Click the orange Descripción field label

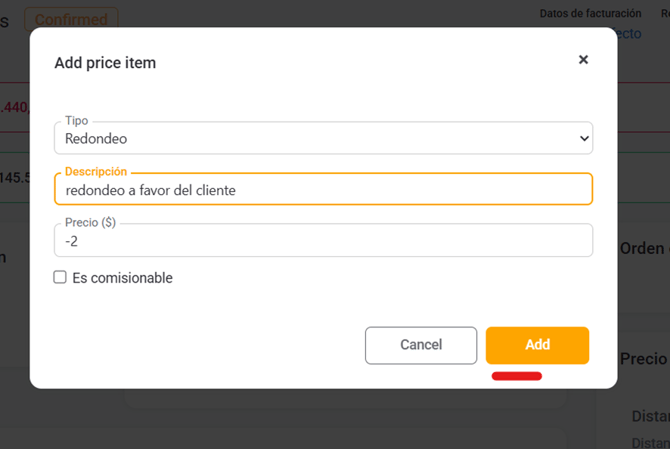click(96, 172)
